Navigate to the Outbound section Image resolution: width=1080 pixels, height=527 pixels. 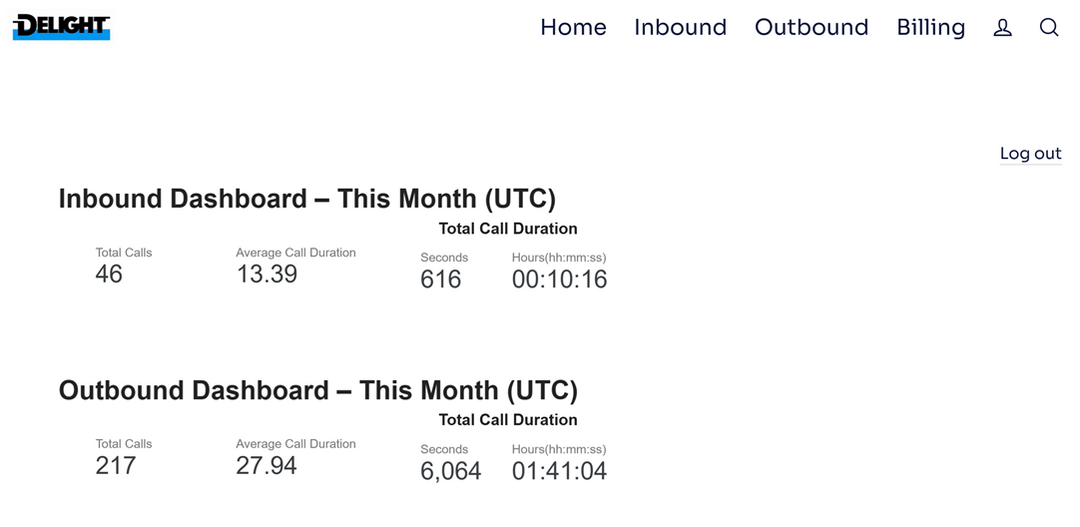coord(811,28)
